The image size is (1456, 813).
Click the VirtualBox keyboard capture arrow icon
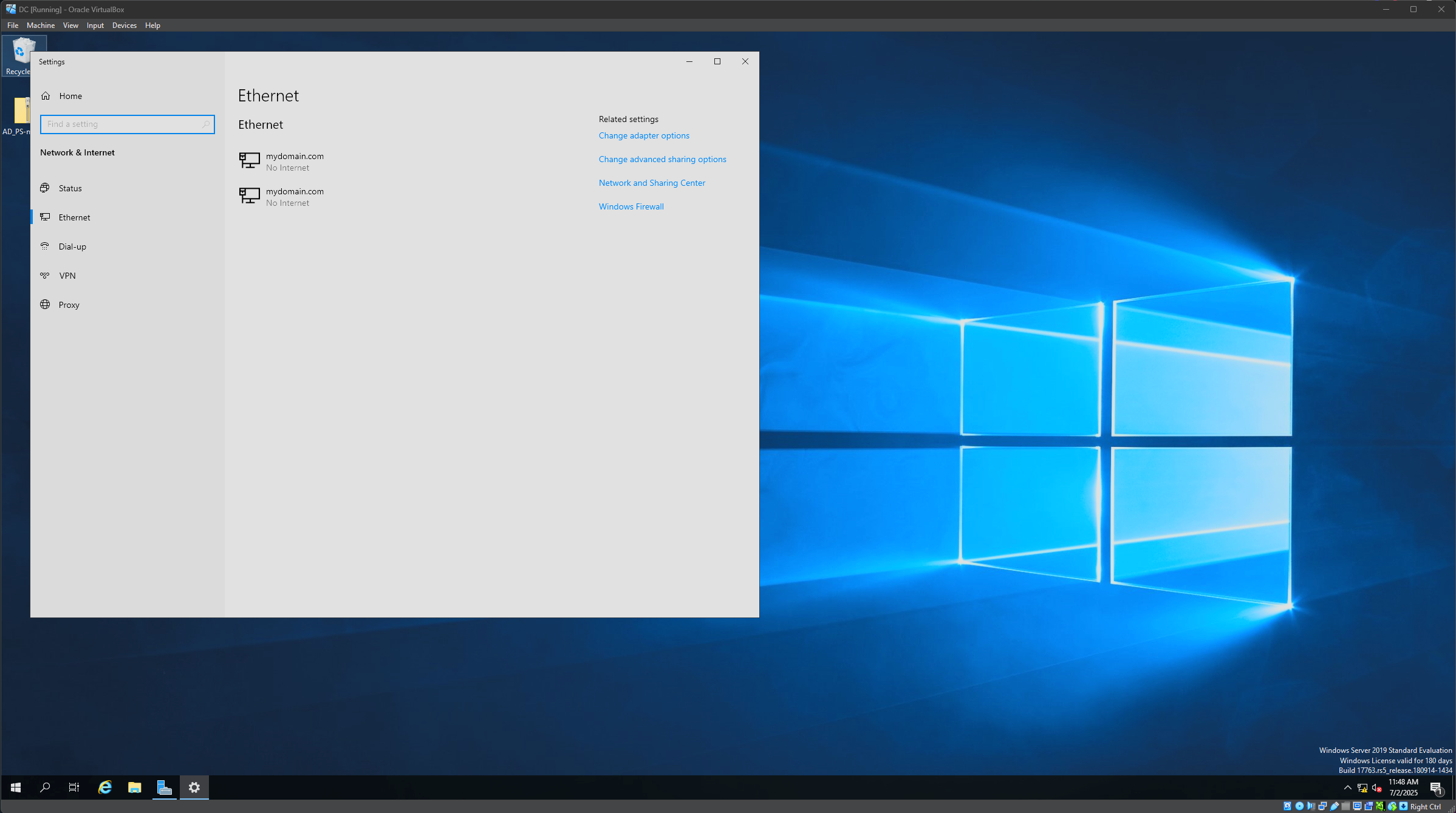[x=1403, y=806]
